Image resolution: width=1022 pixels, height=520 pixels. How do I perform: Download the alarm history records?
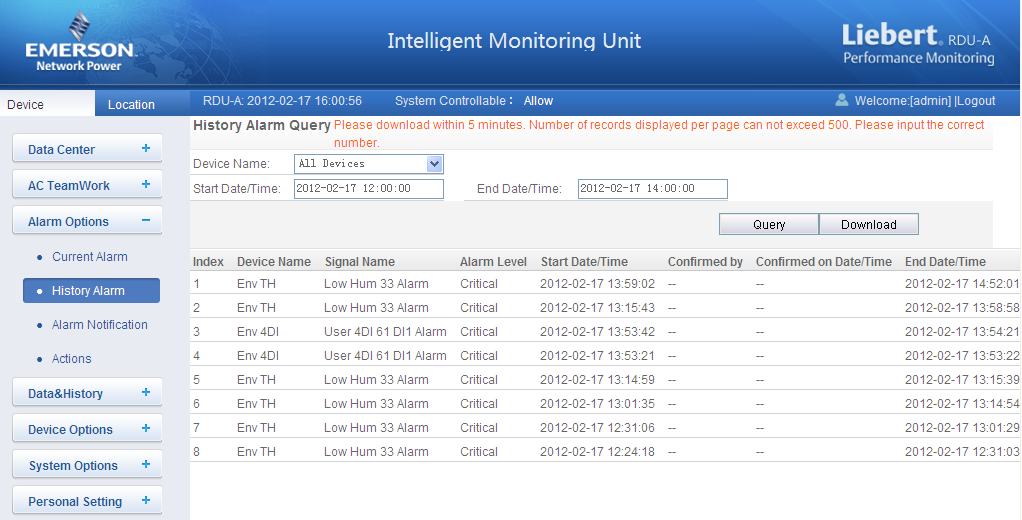868,225
